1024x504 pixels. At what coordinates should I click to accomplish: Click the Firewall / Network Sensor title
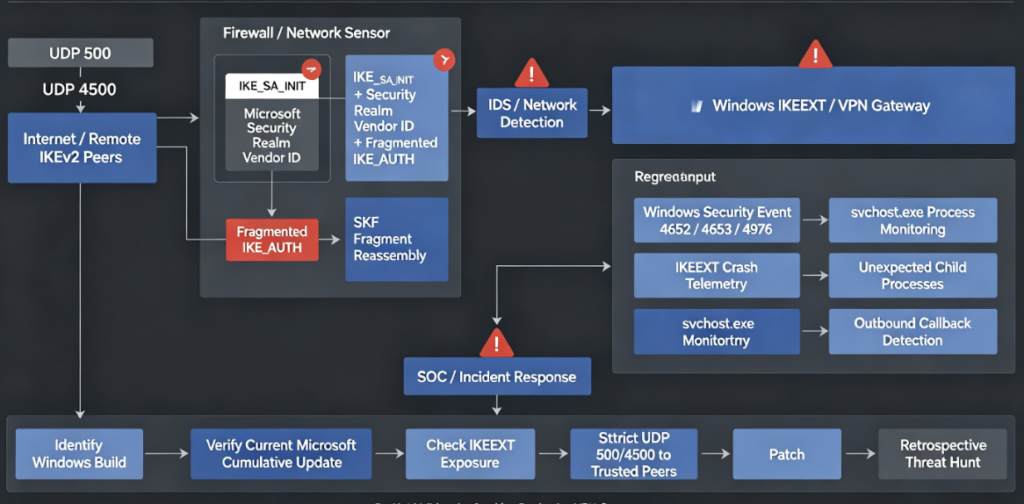coord(307,33)
